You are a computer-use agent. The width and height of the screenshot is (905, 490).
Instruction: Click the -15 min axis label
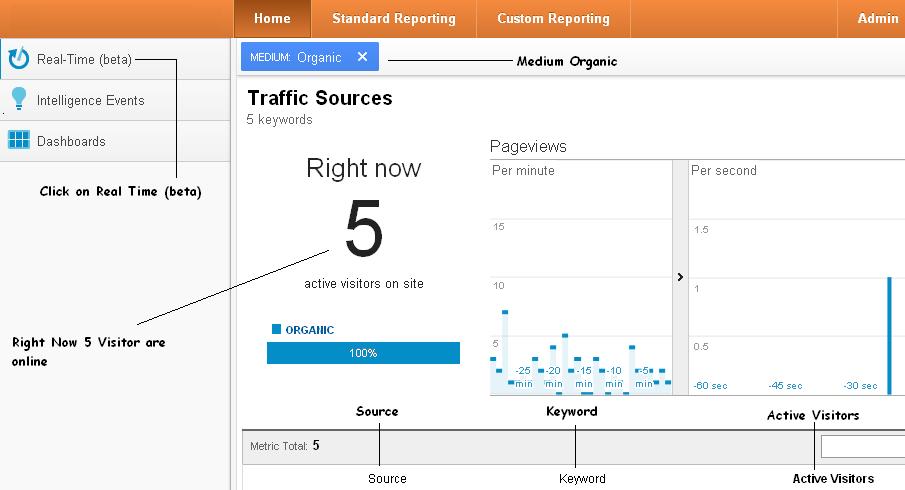point(584,377)
